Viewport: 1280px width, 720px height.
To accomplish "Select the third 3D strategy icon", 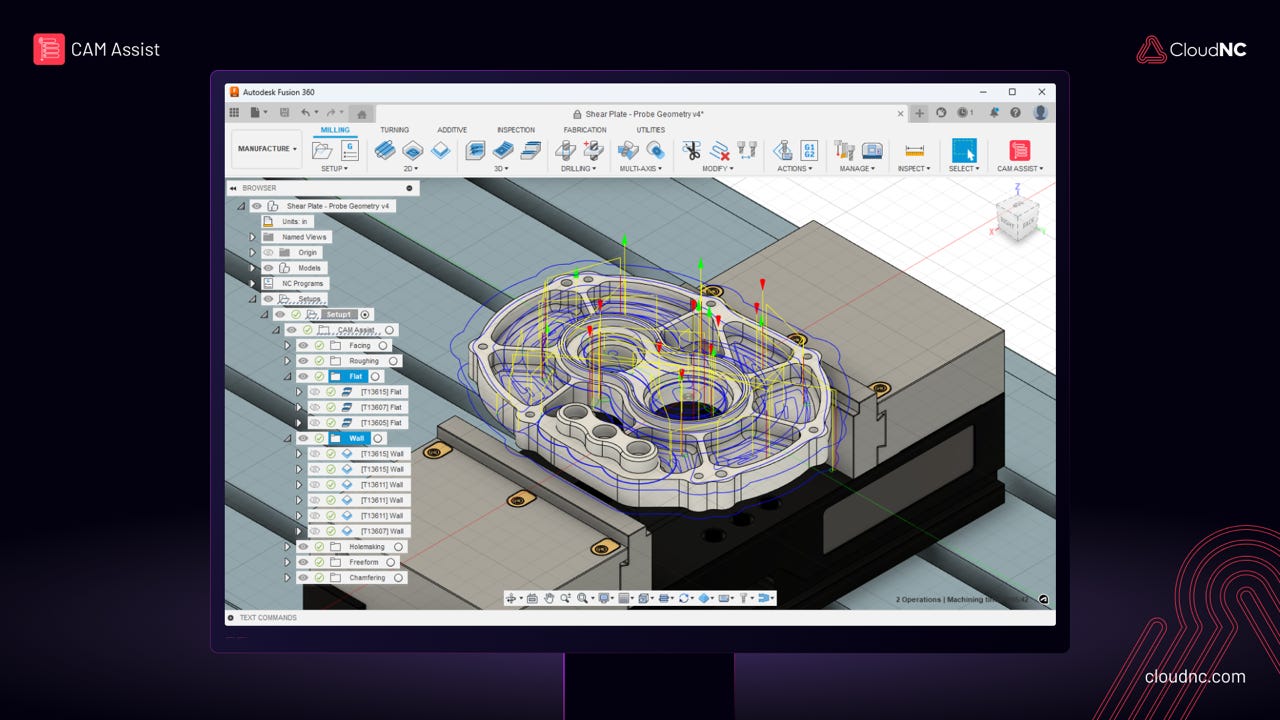I will click(x=530, y=150).
